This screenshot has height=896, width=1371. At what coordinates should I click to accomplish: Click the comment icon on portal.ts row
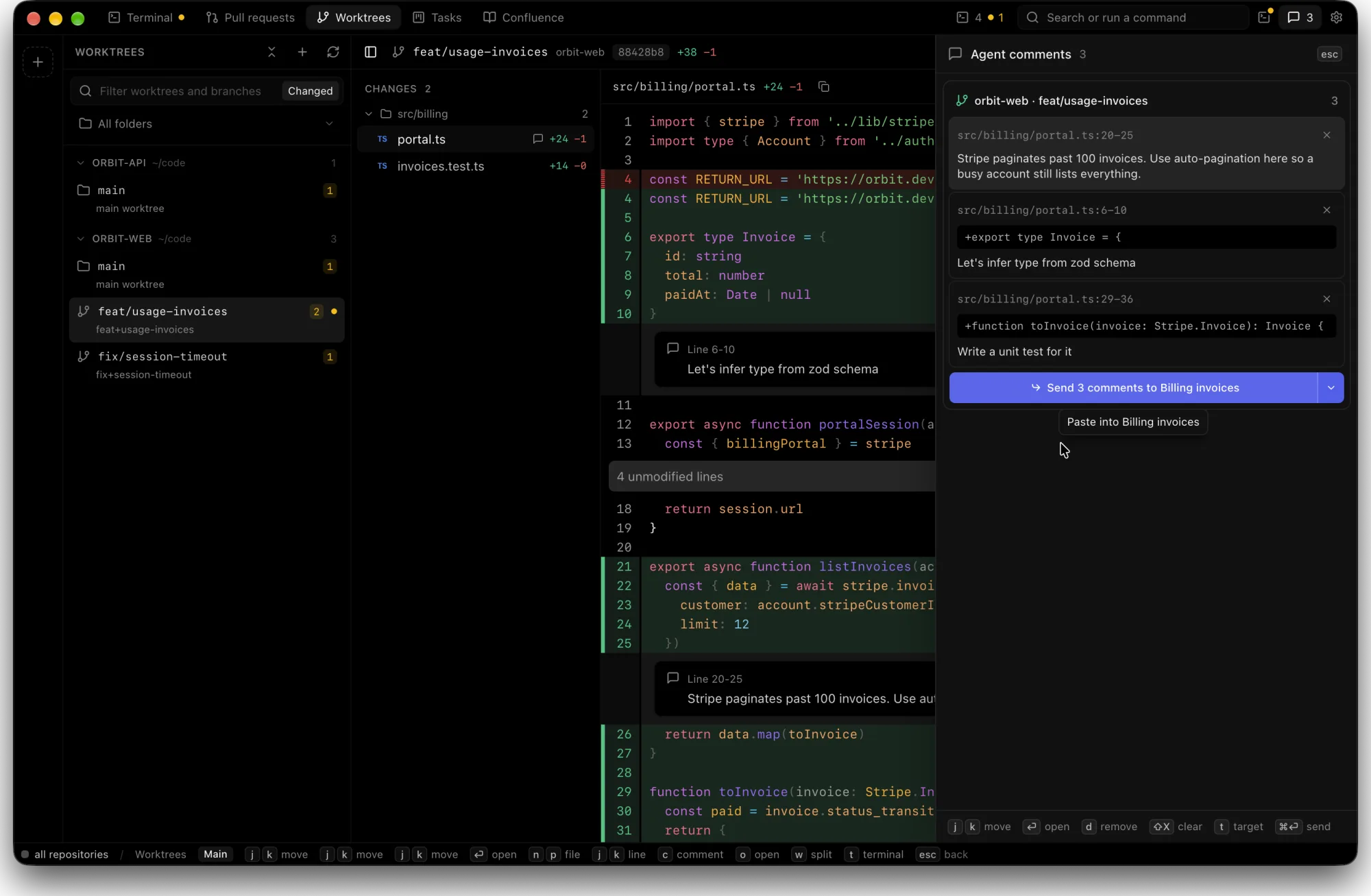(538, 139)
